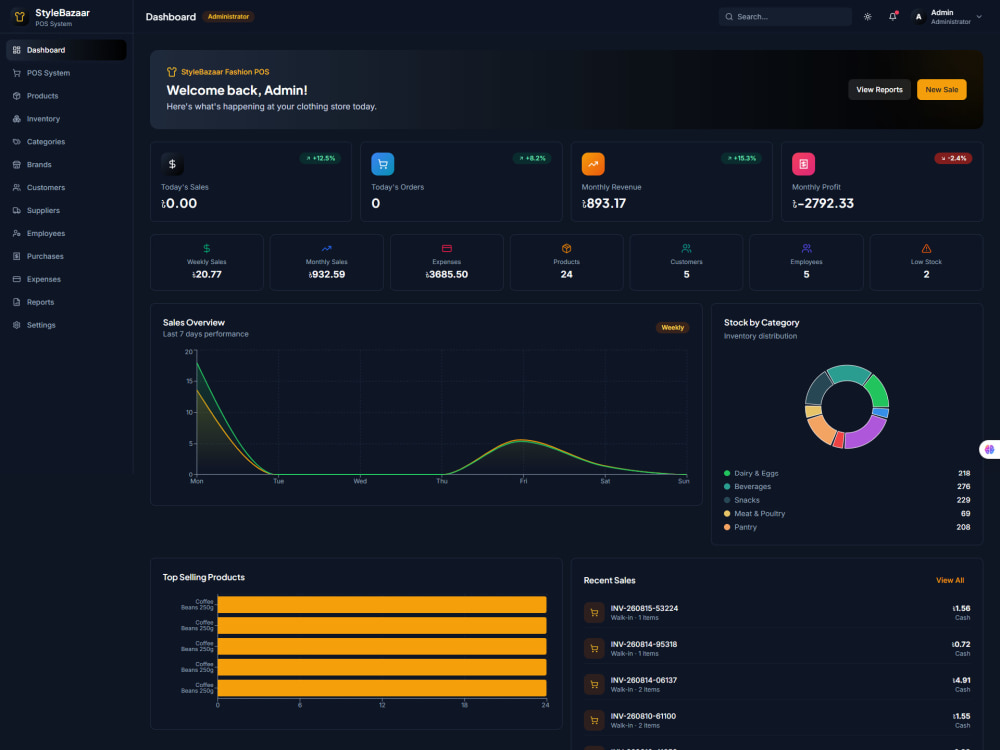The height and width of the screenshot is (750, 1000).
Task: Click the Products box icon card
Action: coord(566,249)
